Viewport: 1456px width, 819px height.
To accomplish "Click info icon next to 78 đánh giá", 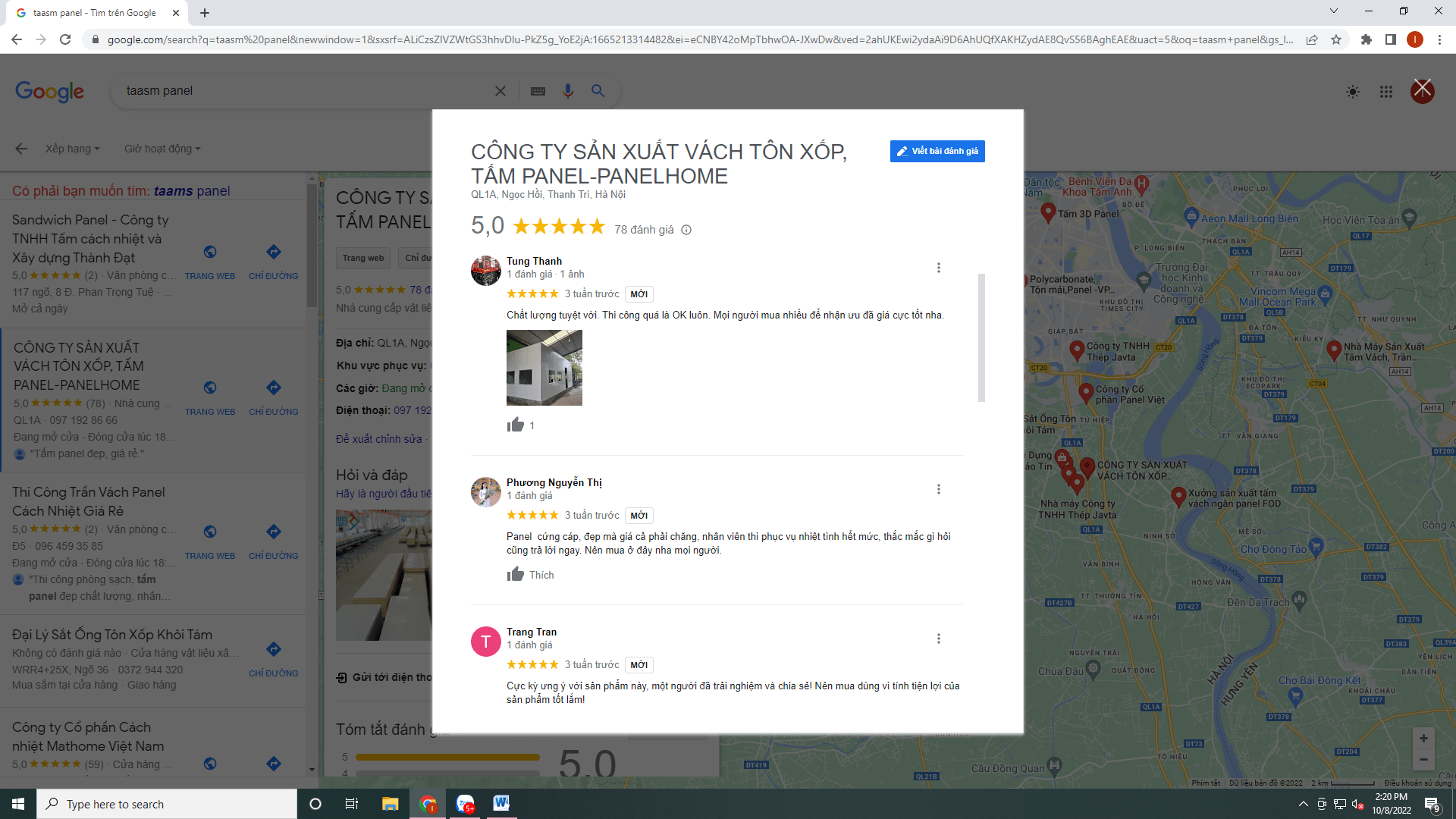I will (686, 230).
